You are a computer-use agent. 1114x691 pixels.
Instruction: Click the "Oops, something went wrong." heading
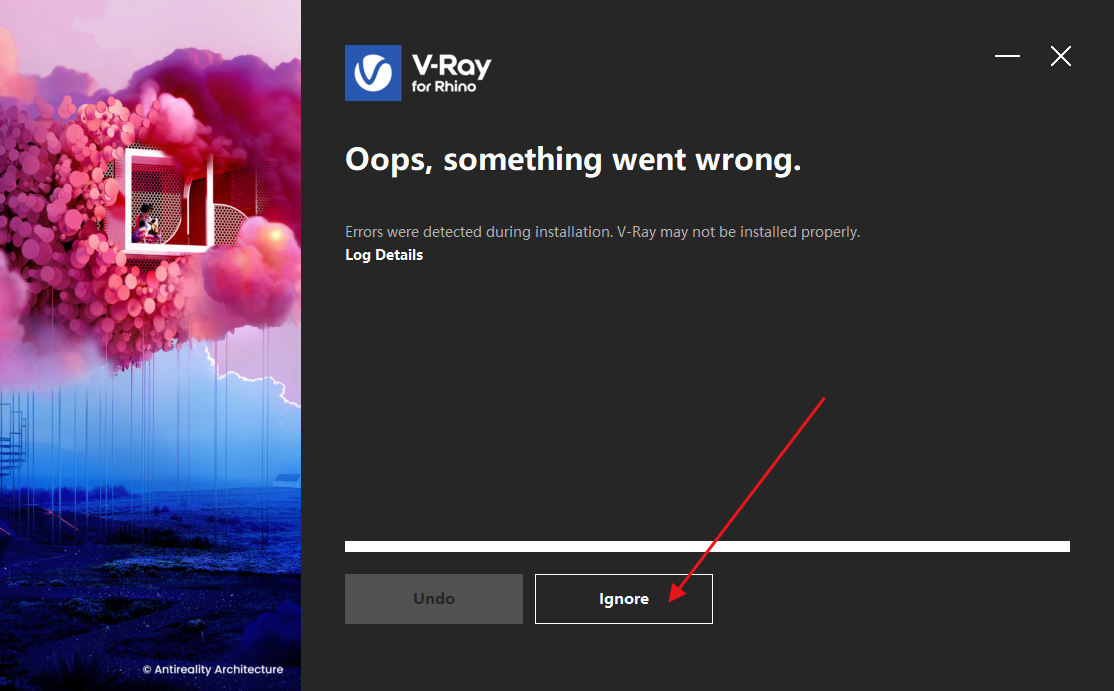[573, 160]
